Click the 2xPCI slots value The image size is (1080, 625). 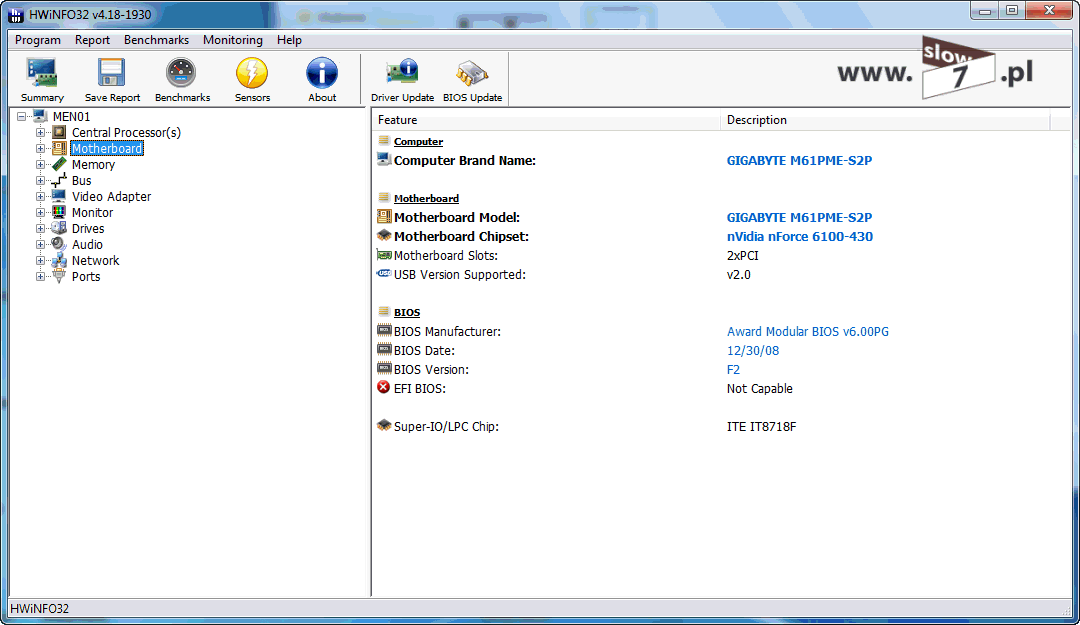click(742, 256)
